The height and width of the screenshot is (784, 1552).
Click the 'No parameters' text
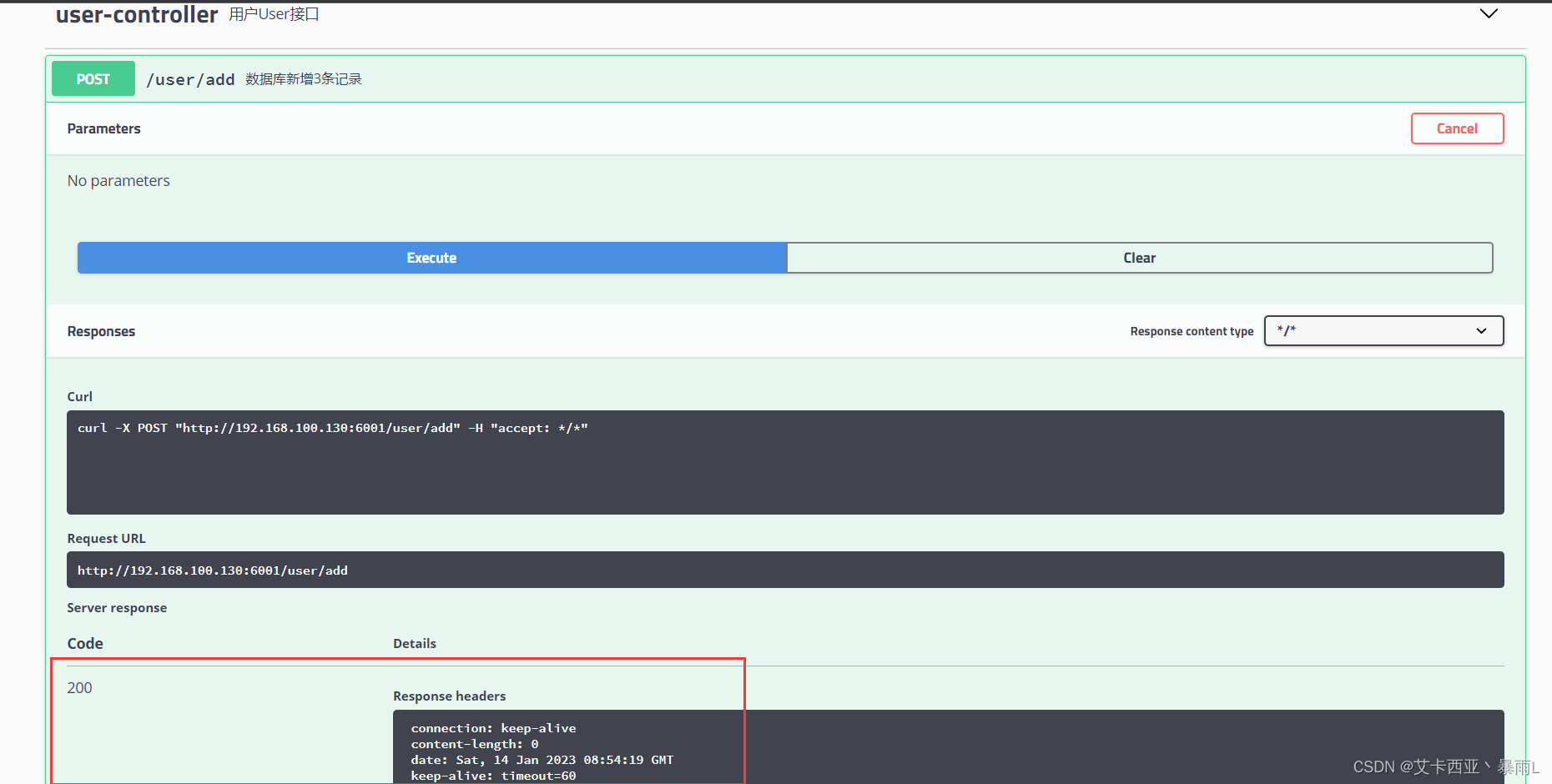click(118, 181)
